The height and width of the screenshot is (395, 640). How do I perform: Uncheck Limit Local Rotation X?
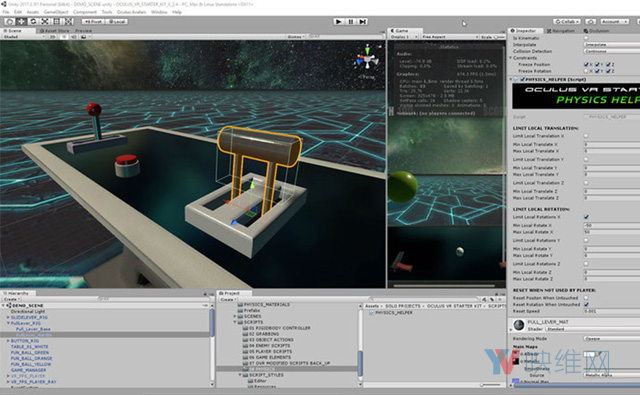coord(586,217)
